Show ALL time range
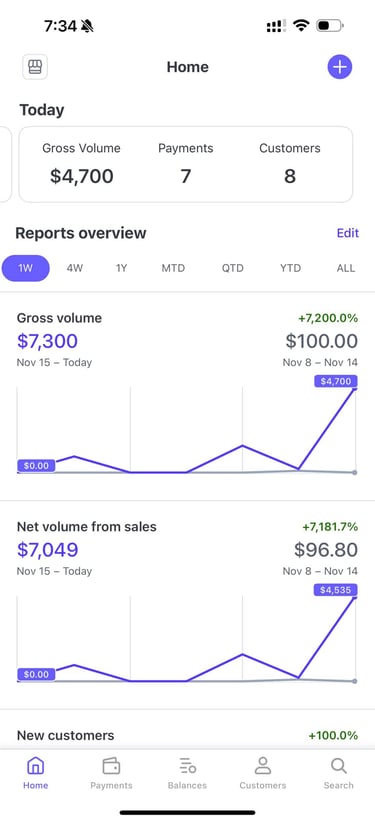Screen dimensions: 375x822 pos(346,268)
